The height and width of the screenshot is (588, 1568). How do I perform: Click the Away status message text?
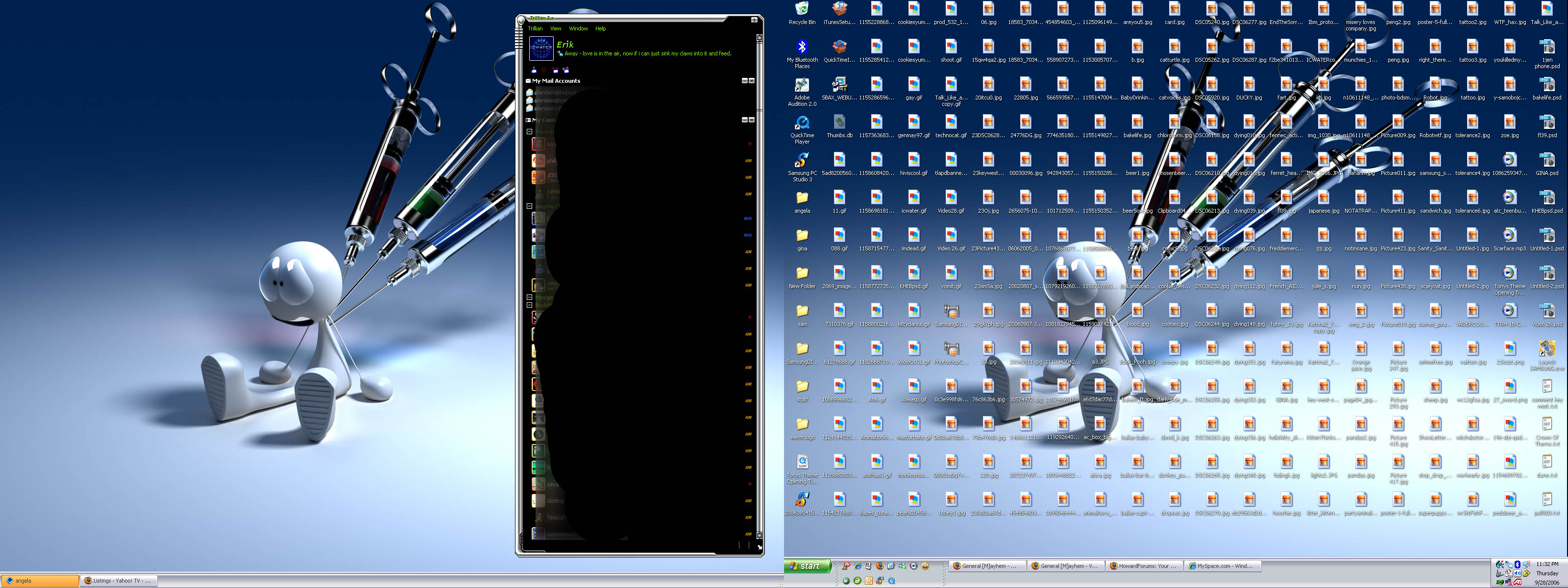coord(648,53)
